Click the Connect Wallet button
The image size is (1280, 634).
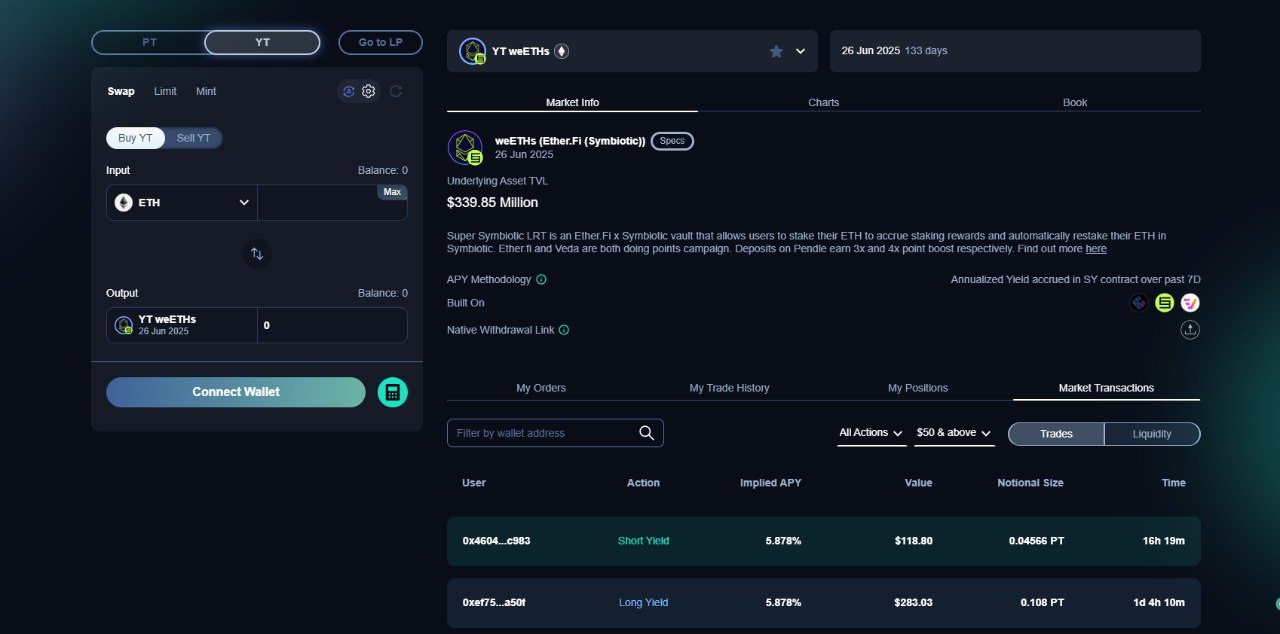point(236,392)
